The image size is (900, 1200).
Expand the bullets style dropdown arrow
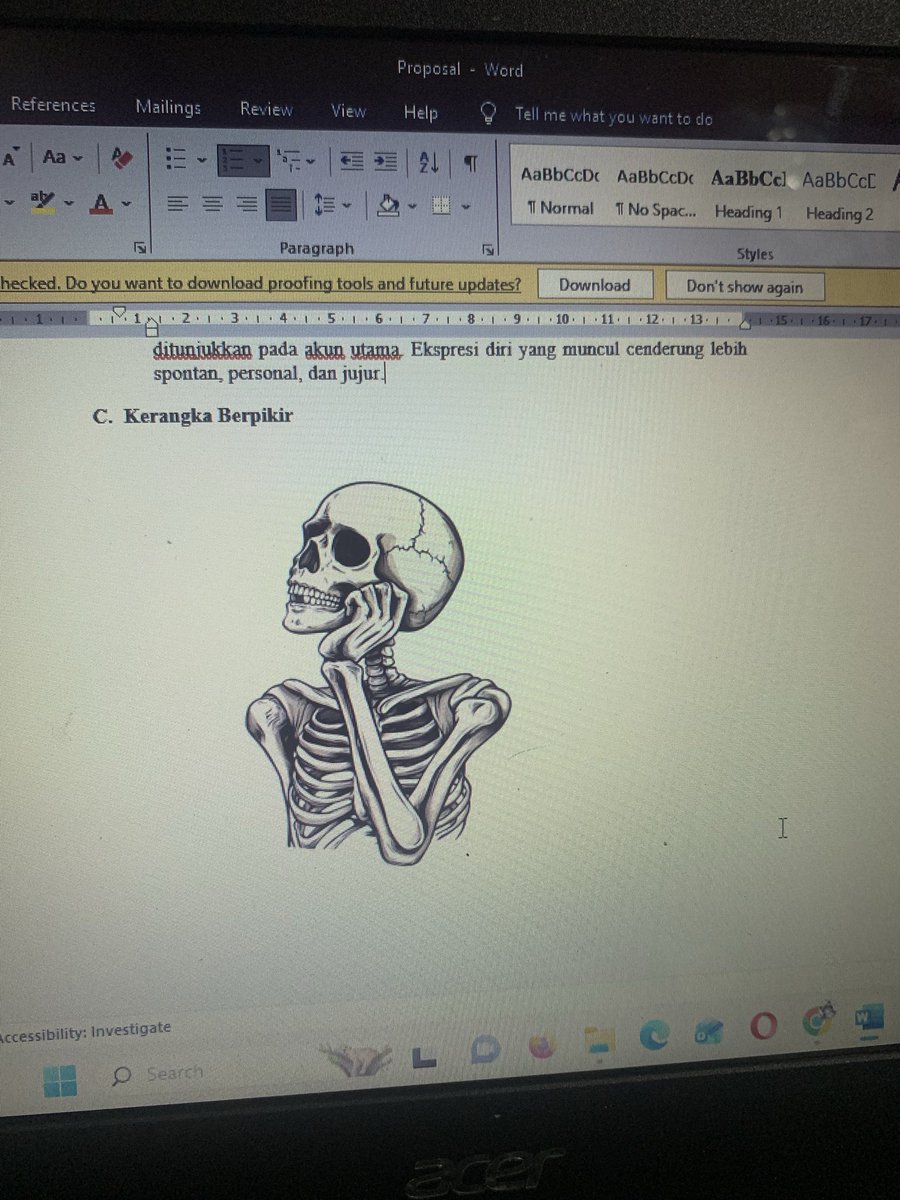pyautogui.click(x=201, y=160)
